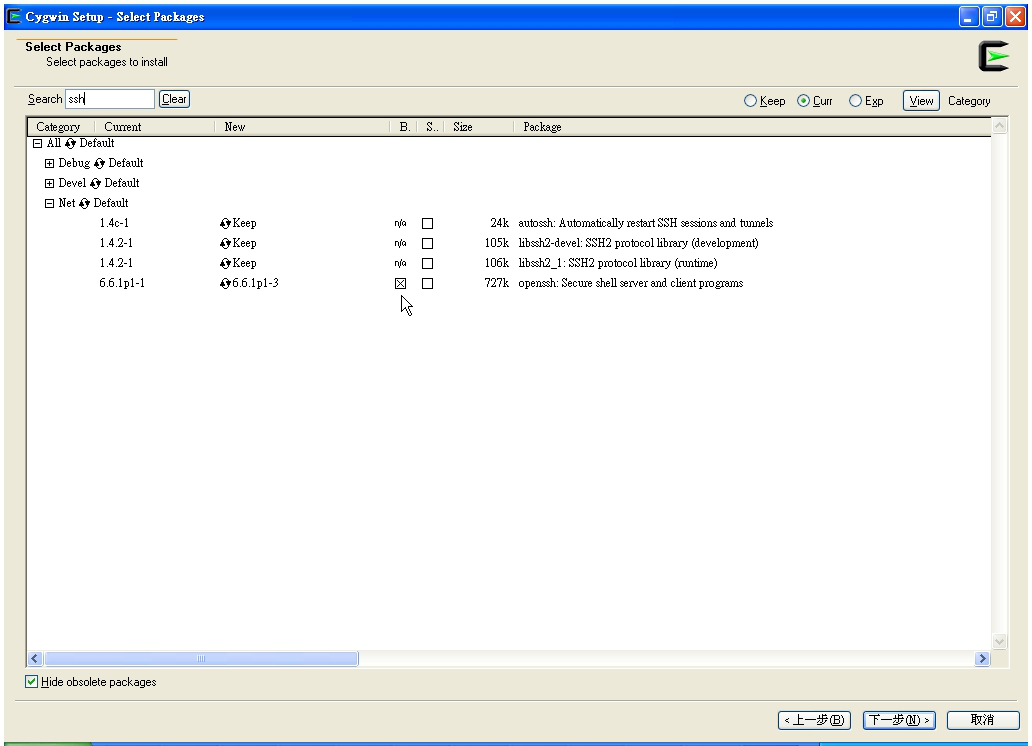The height and width of the screenshot is (746, 1032).
Task: Click the Category label beside View button
Action: [x=969, y=101]
